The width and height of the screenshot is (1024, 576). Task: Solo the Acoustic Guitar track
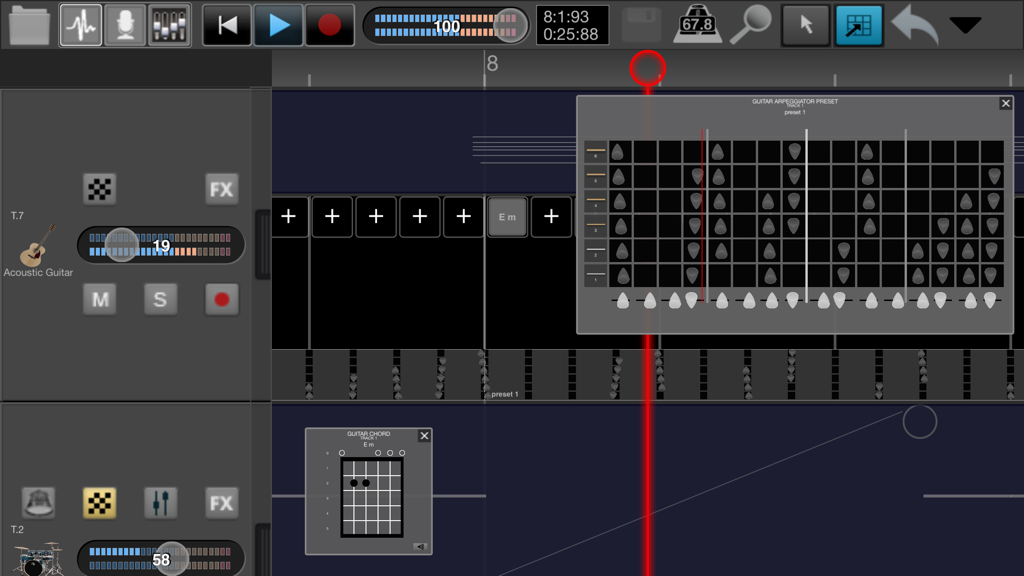(x=160, y=299)
